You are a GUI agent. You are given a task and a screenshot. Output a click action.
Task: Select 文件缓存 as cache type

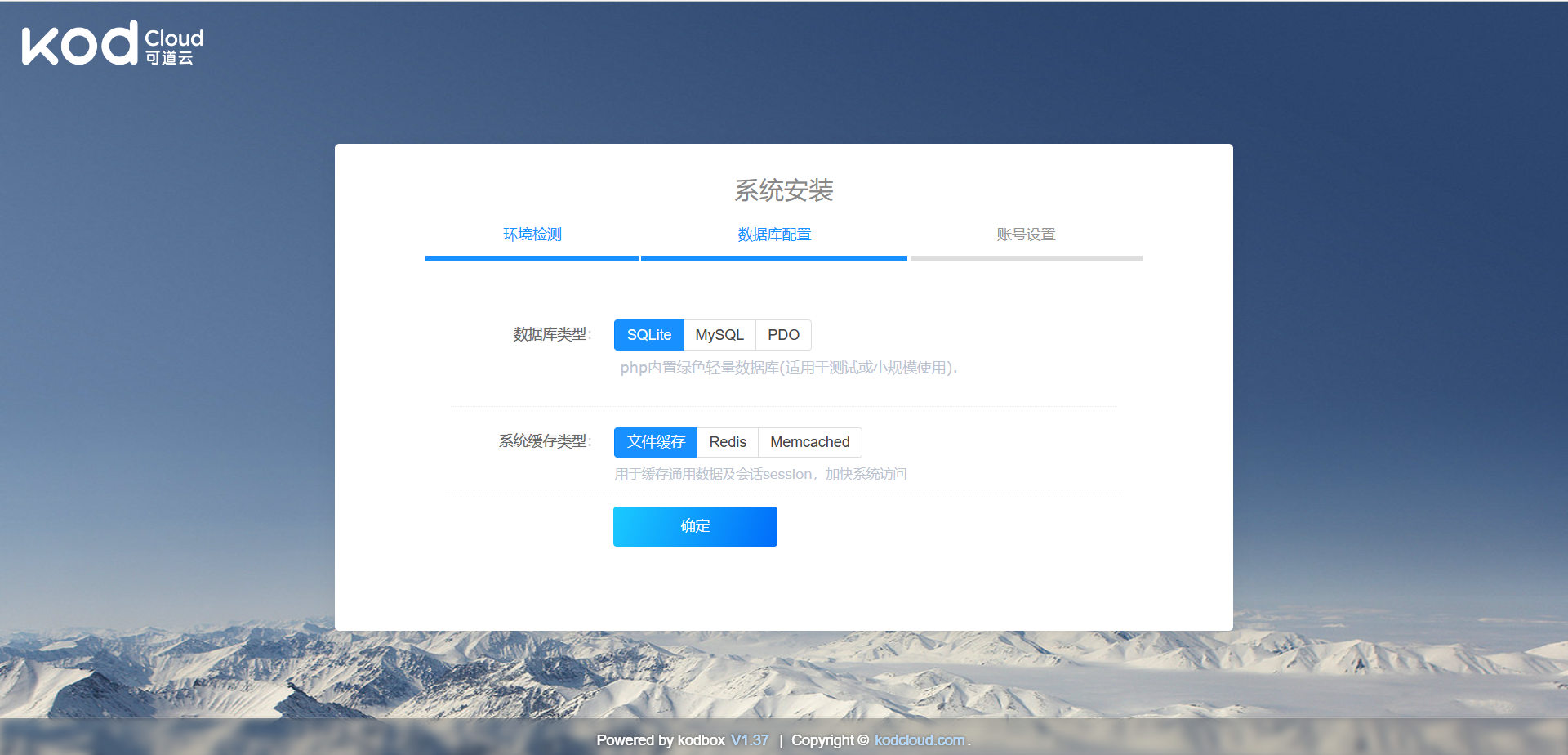(656, 442)
